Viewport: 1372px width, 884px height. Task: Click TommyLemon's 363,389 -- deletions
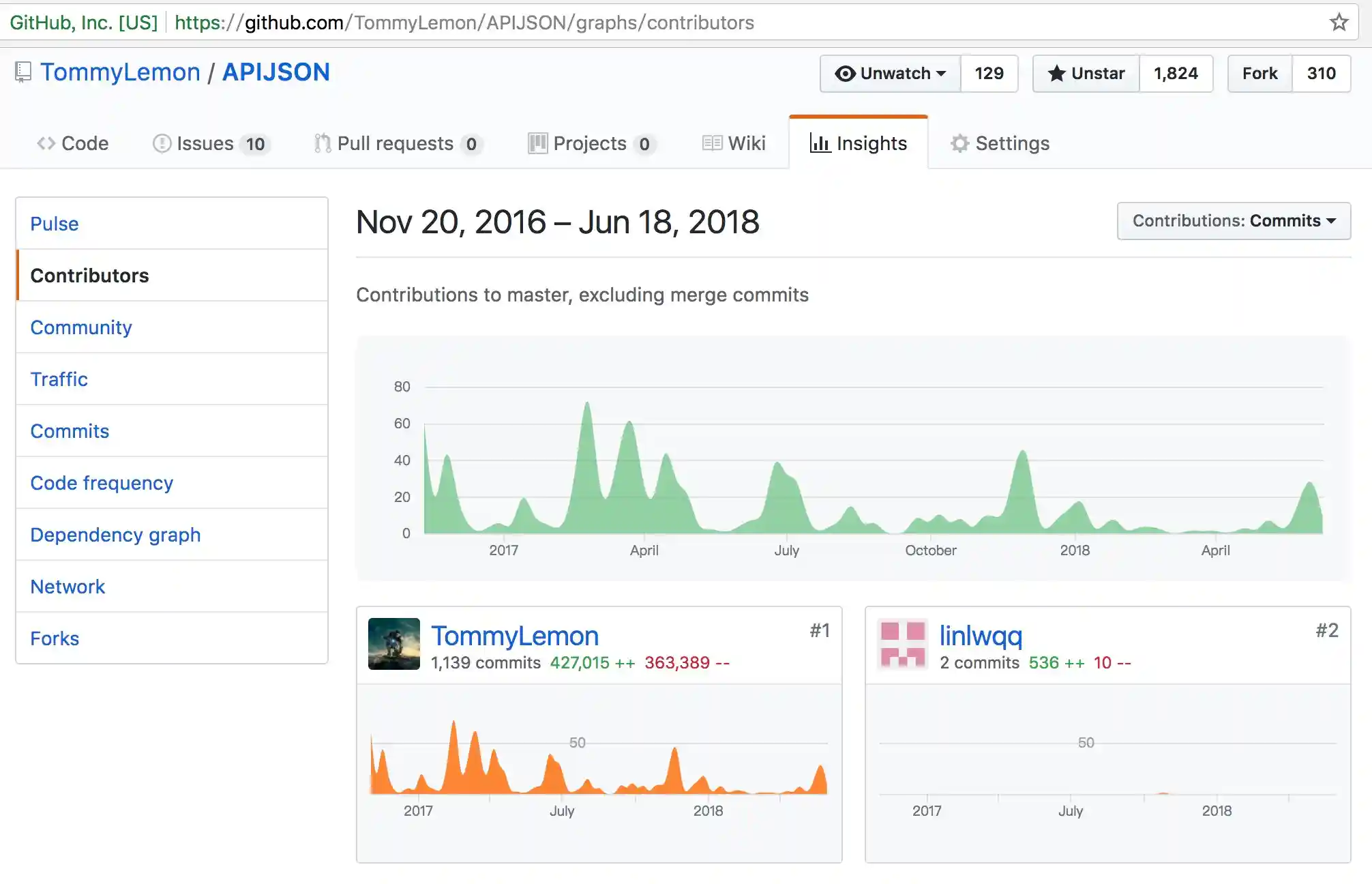click(x=687, y=663)
